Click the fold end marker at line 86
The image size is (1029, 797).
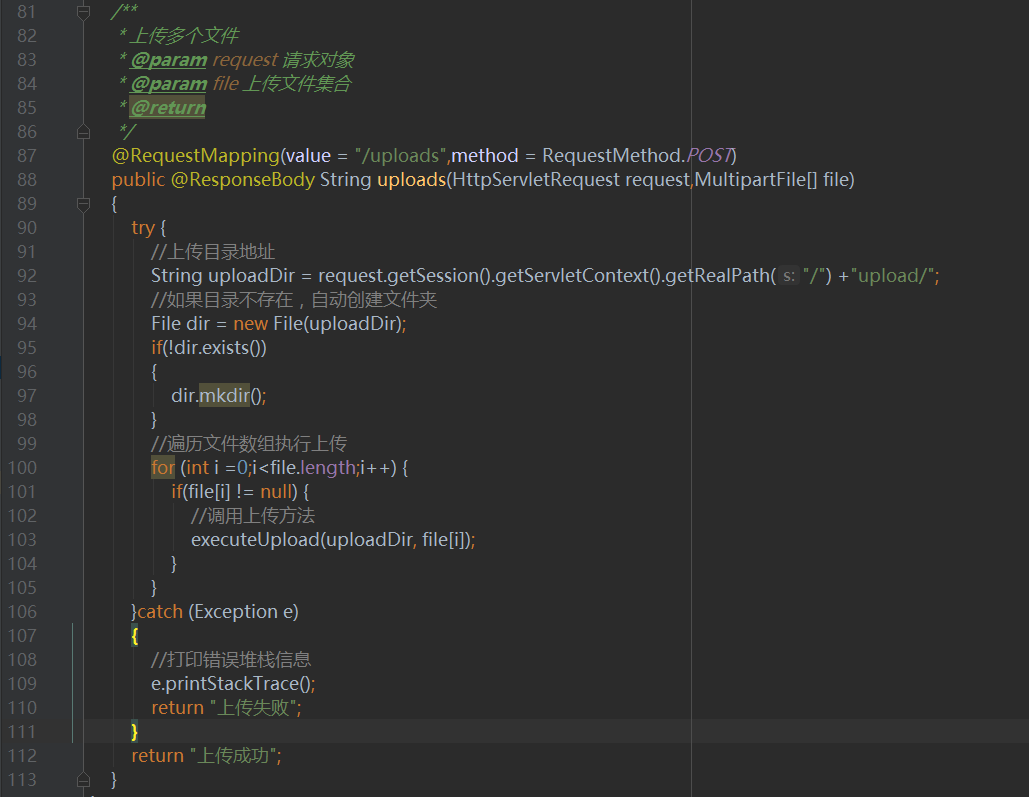[x=83, y=132]
